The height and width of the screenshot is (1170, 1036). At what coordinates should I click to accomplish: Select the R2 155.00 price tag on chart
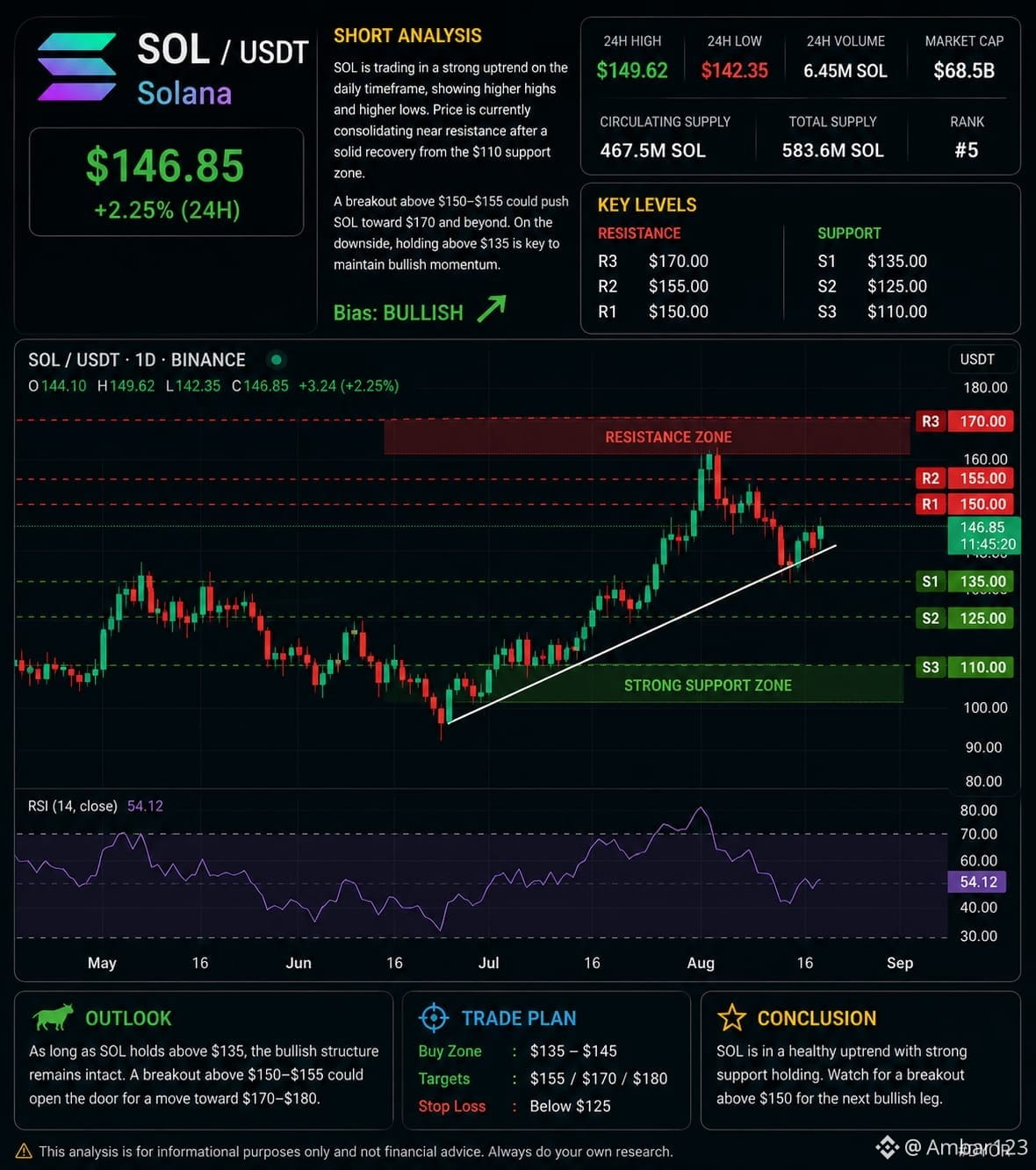point(965,478)
